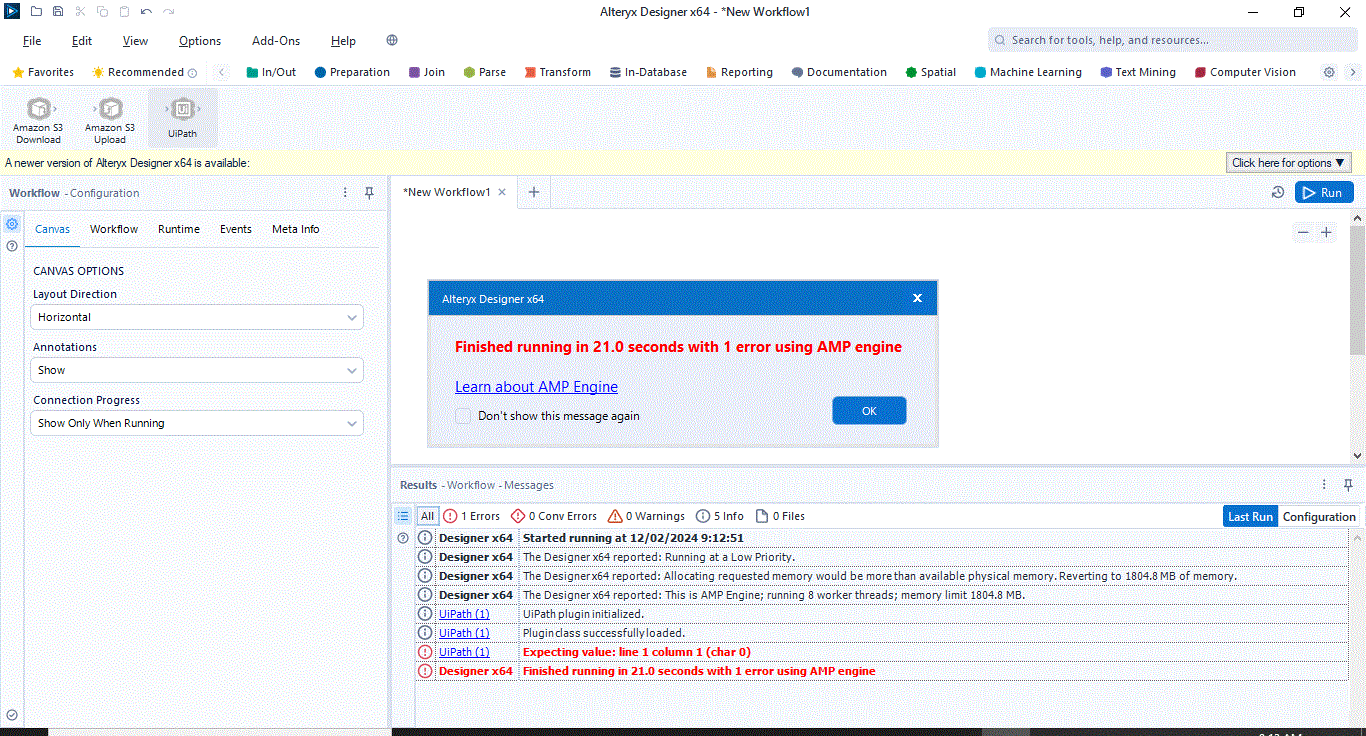Filter results to show only Errors

(x=471, y=515)
